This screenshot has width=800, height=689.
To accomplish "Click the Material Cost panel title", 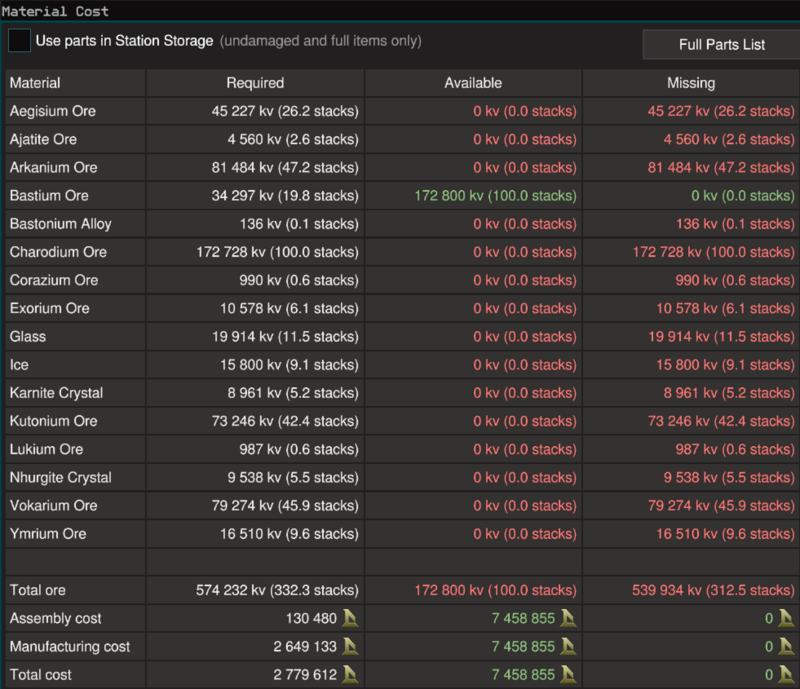I will click(55, 11).
